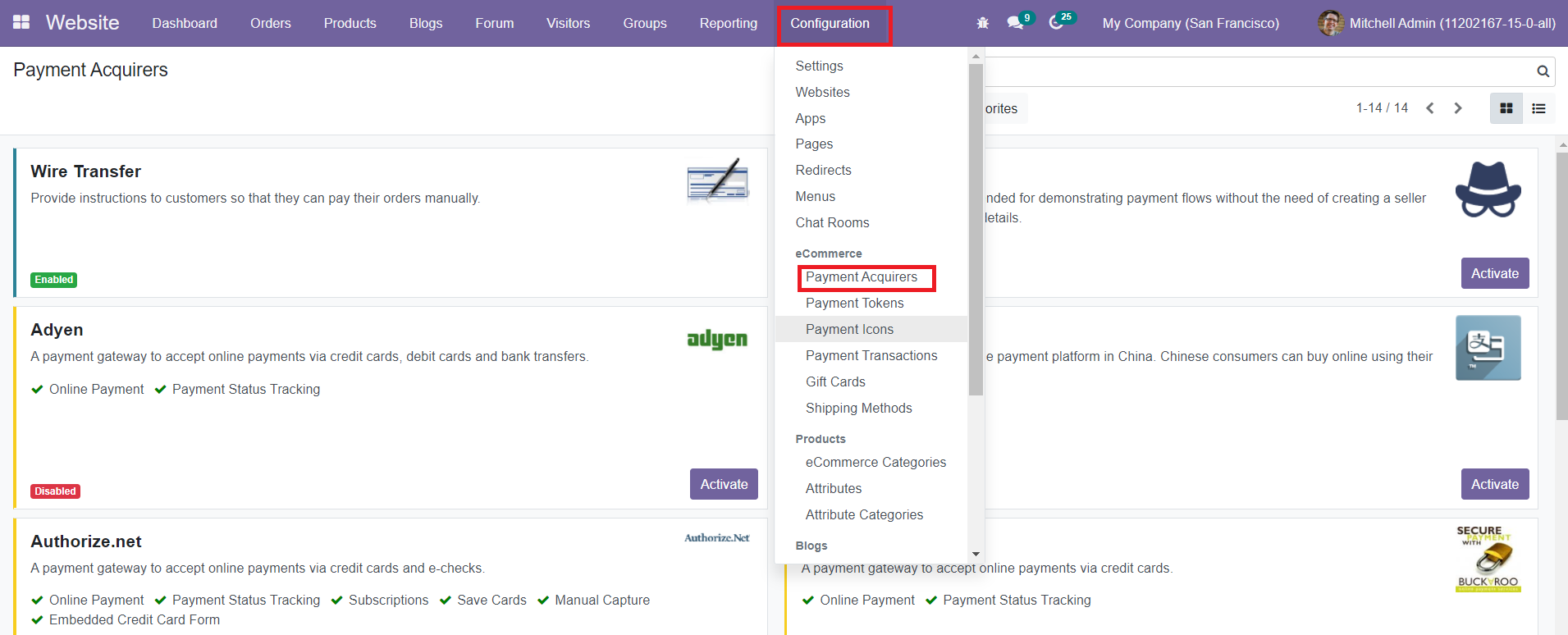
Task: Select Menus menu entry
Action: (x=816, y=196)
